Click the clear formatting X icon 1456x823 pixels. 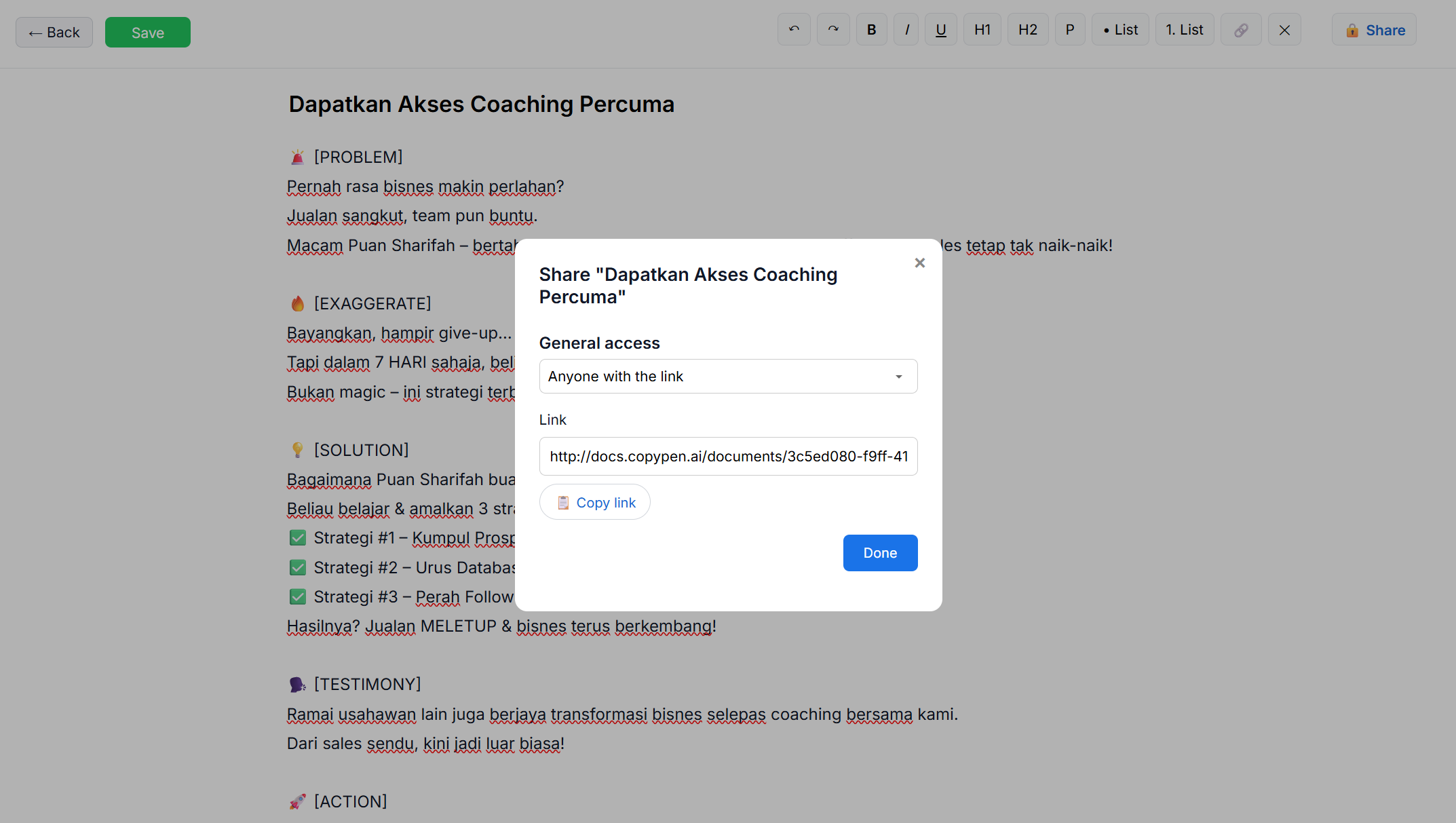[x=1284, y=30]
